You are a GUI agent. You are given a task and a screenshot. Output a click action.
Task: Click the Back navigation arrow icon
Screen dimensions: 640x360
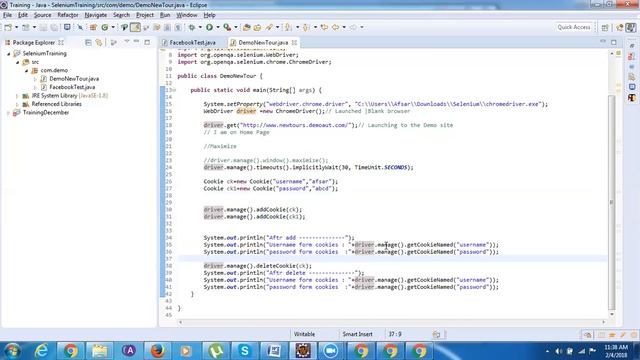click(x=336, y=27)
